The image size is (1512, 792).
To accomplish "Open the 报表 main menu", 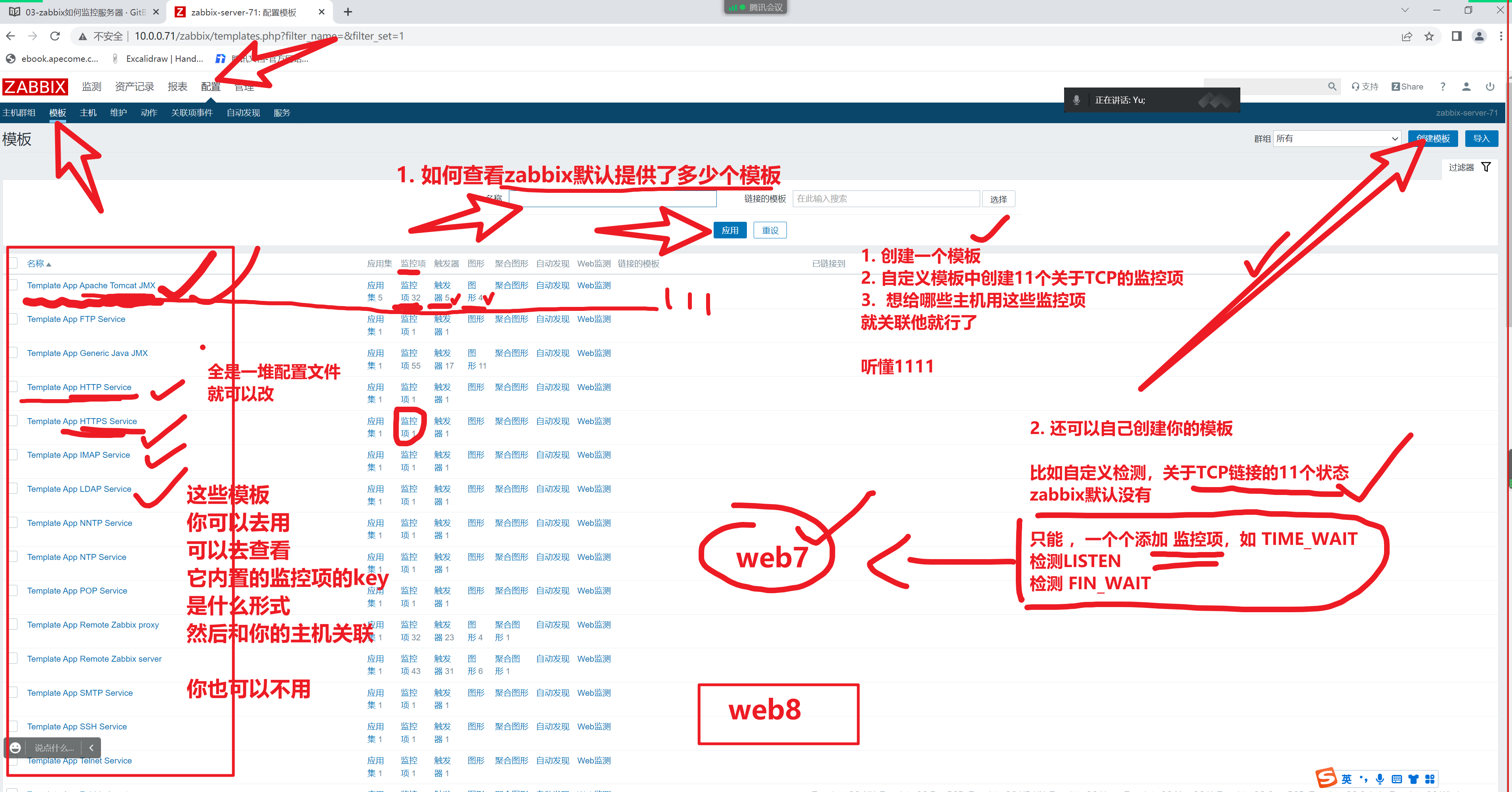I will point(177,87).
